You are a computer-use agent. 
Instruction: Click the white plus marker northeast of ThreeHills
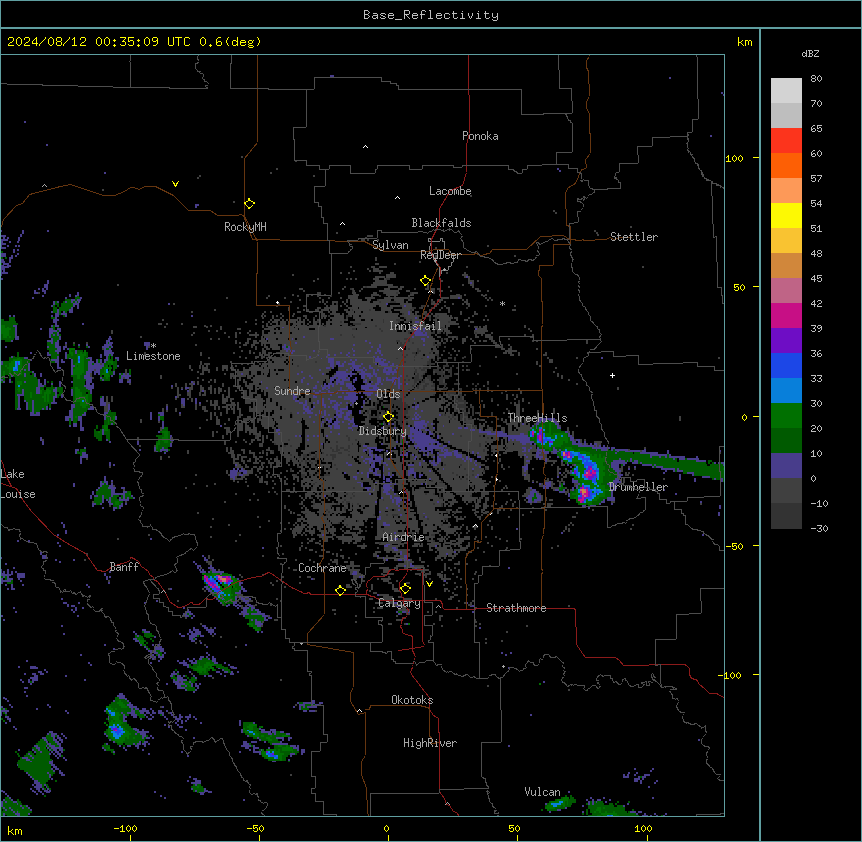(x=612, y=375)
